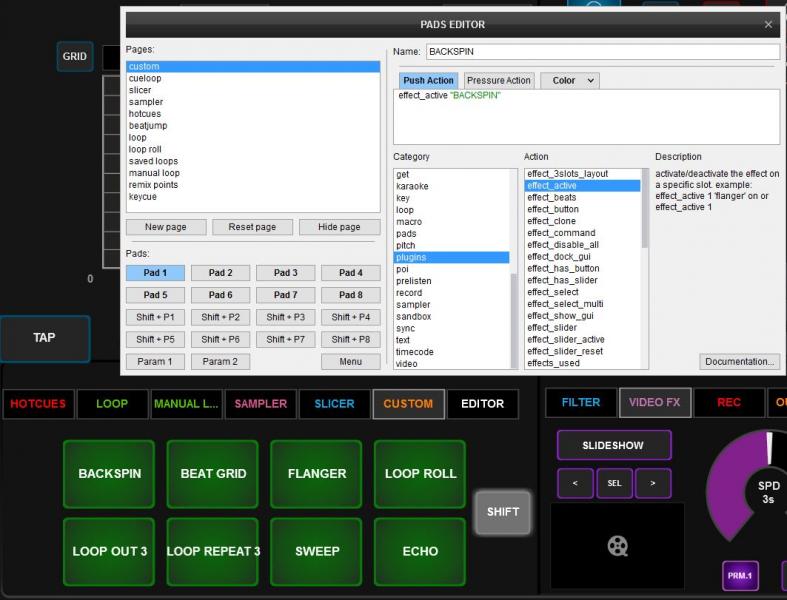Switch to the FILTER tab
787x600 pixels.
pos(581,402)
